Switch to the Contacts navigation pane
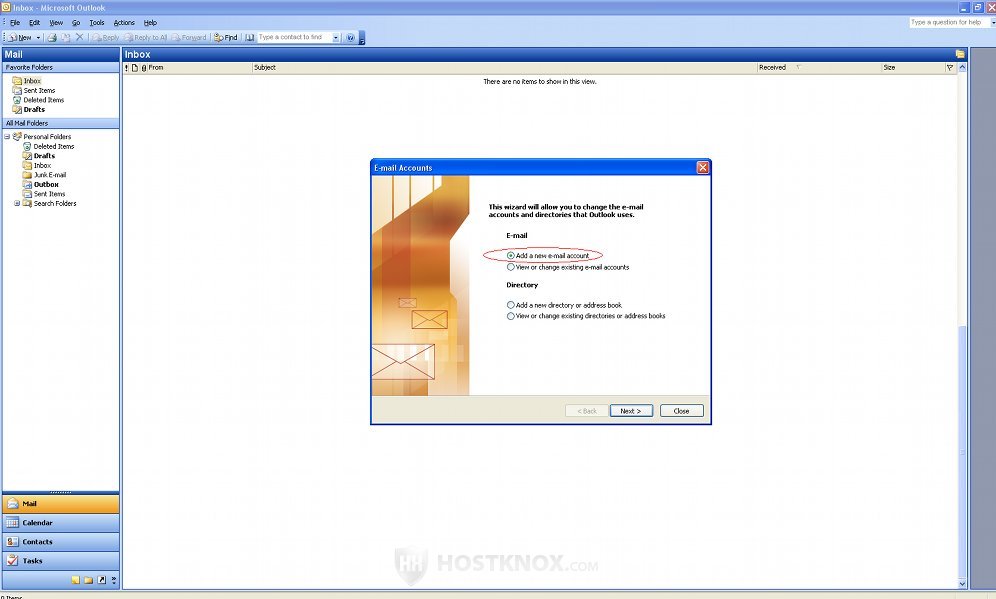 click(x=61, y=542)
